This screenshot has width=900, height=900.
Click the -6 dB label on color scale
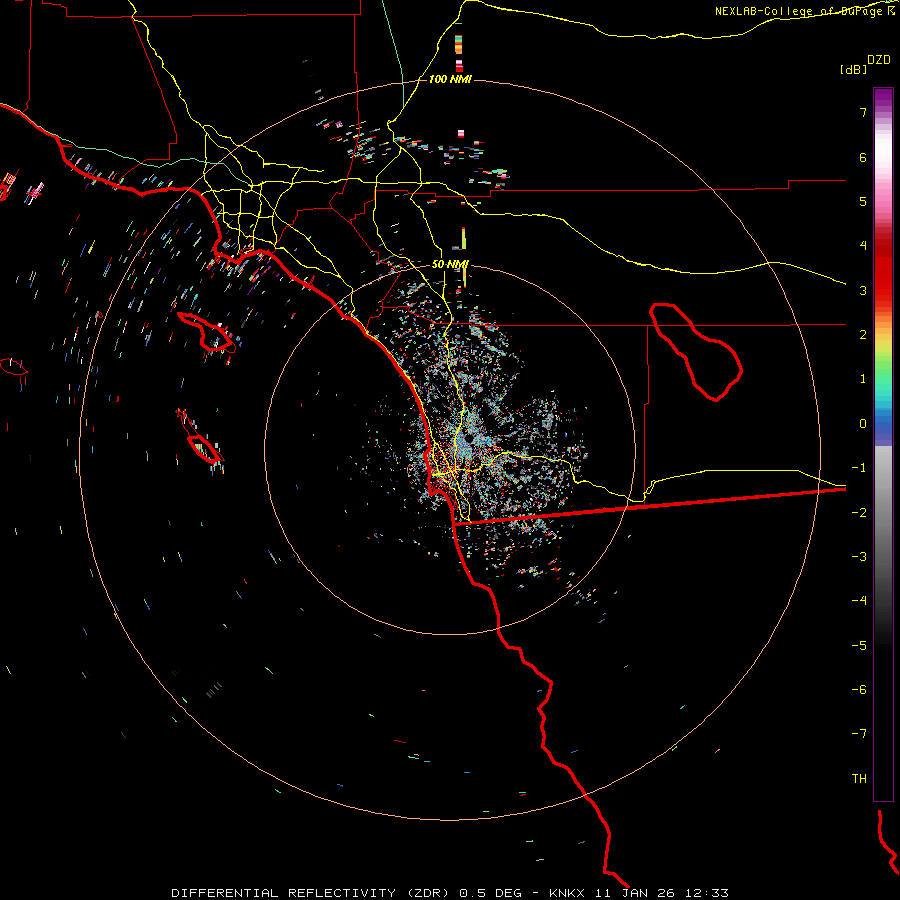click(x=859, y=690)
